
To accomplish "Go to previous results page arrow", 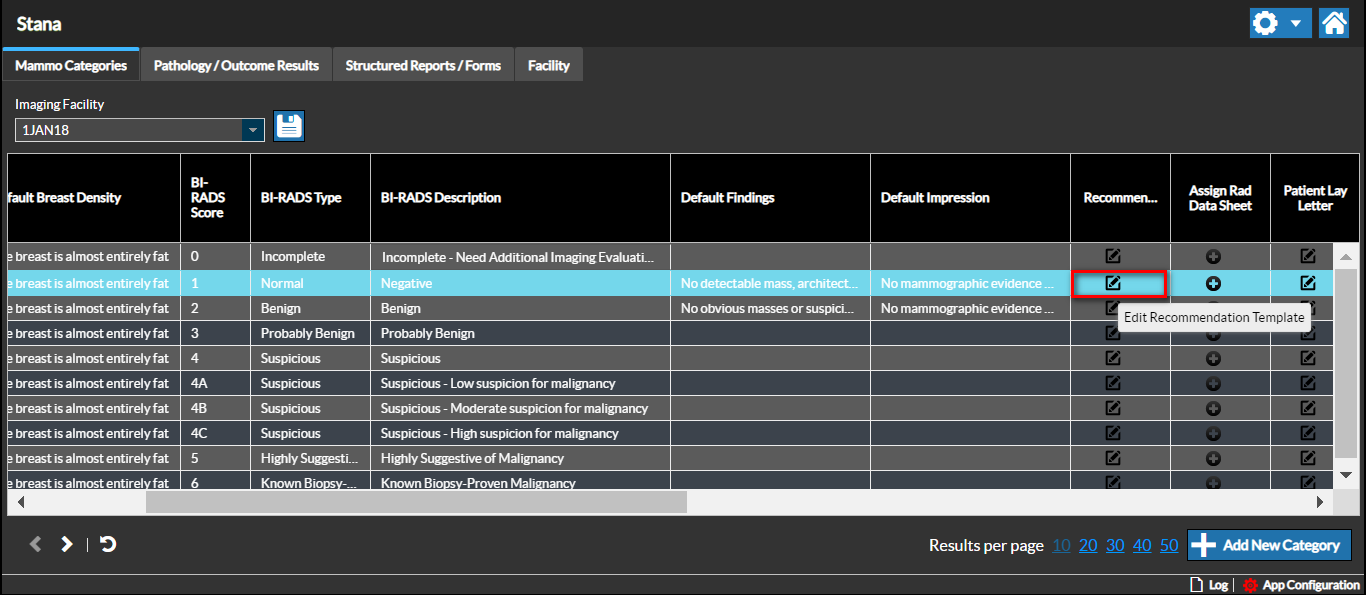I will 36,544.
